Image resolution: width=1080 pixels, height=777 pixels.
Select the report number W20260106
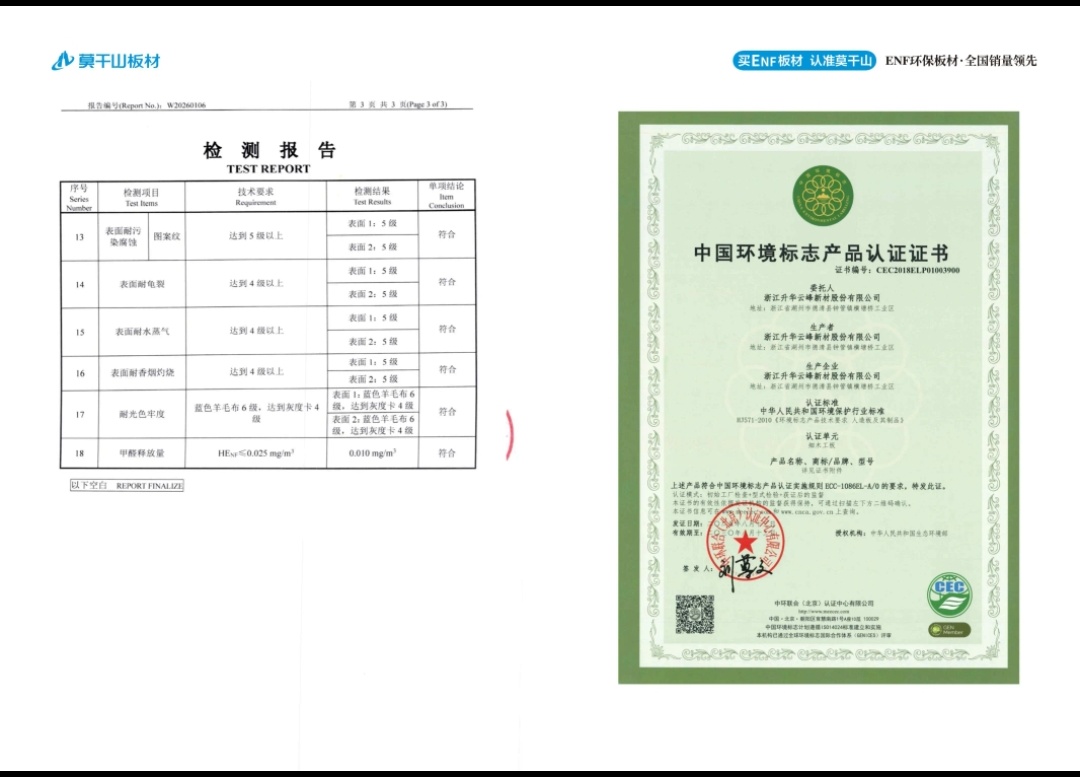[186, 105]
